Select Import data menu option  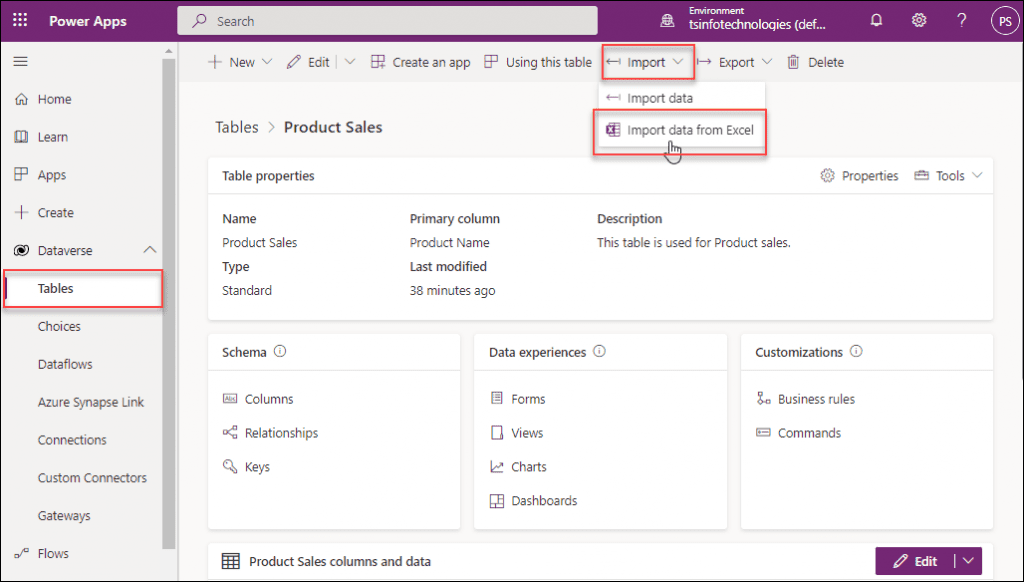coord(682,98)
